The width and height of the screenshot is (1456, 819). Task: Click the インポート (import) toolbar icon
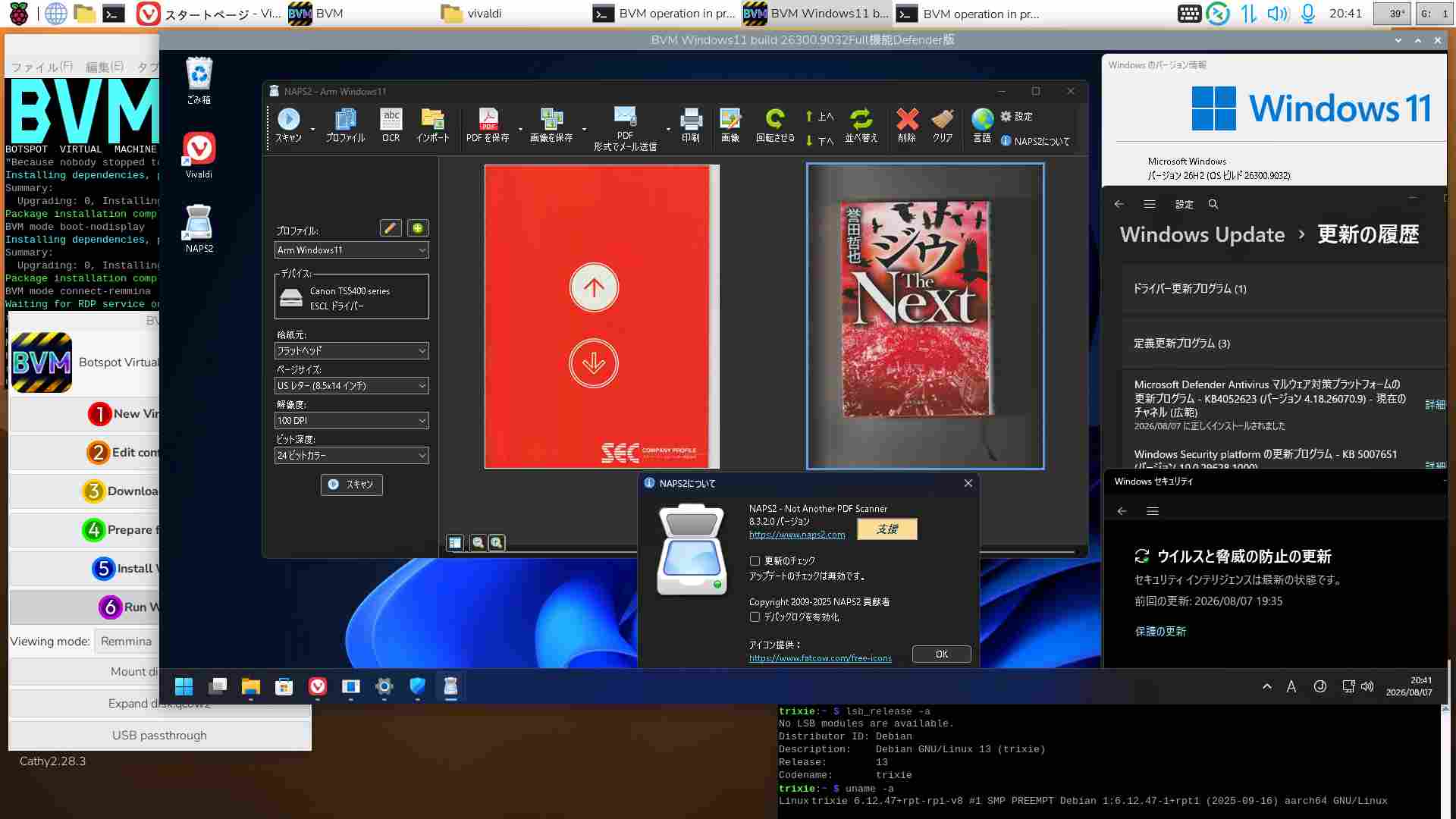[433, 125]
